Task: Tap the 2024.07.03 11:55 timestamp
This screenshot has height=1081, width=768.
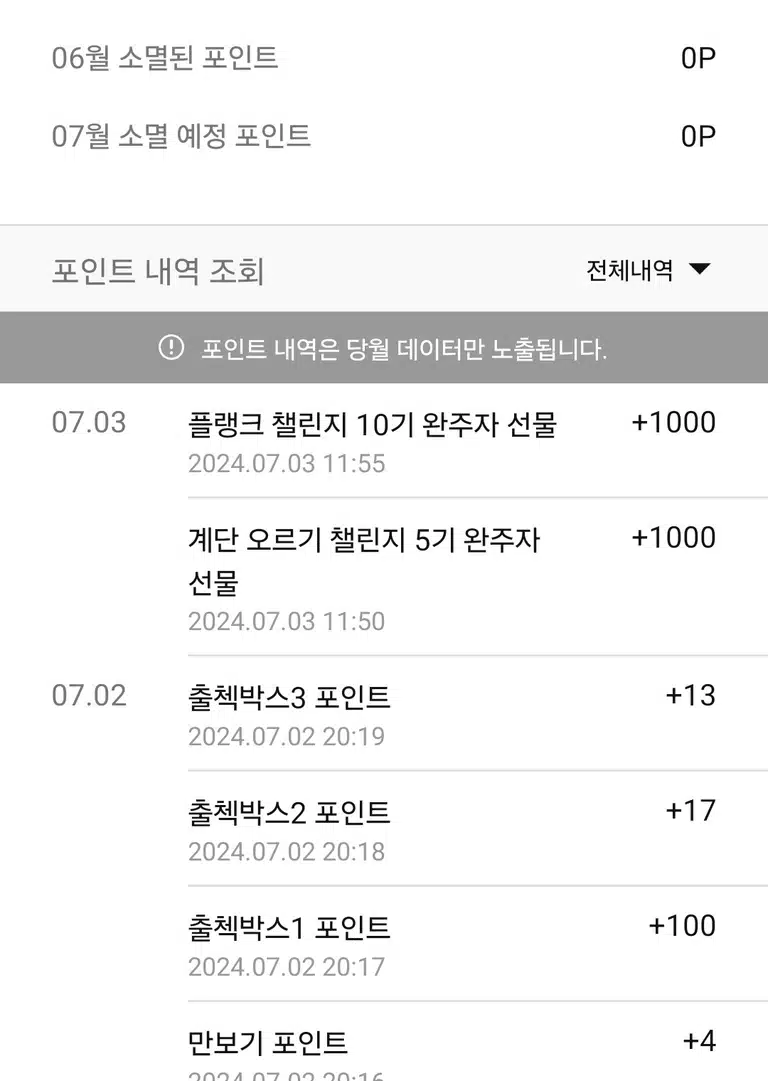Action: tap(287, 463)
